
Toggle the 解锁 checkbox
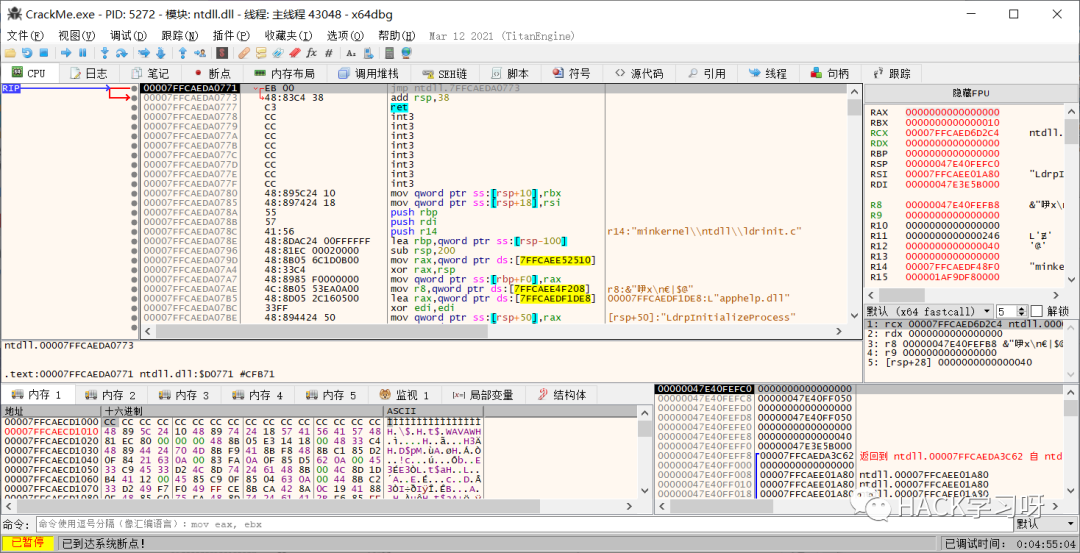[x=1036, y=311]
